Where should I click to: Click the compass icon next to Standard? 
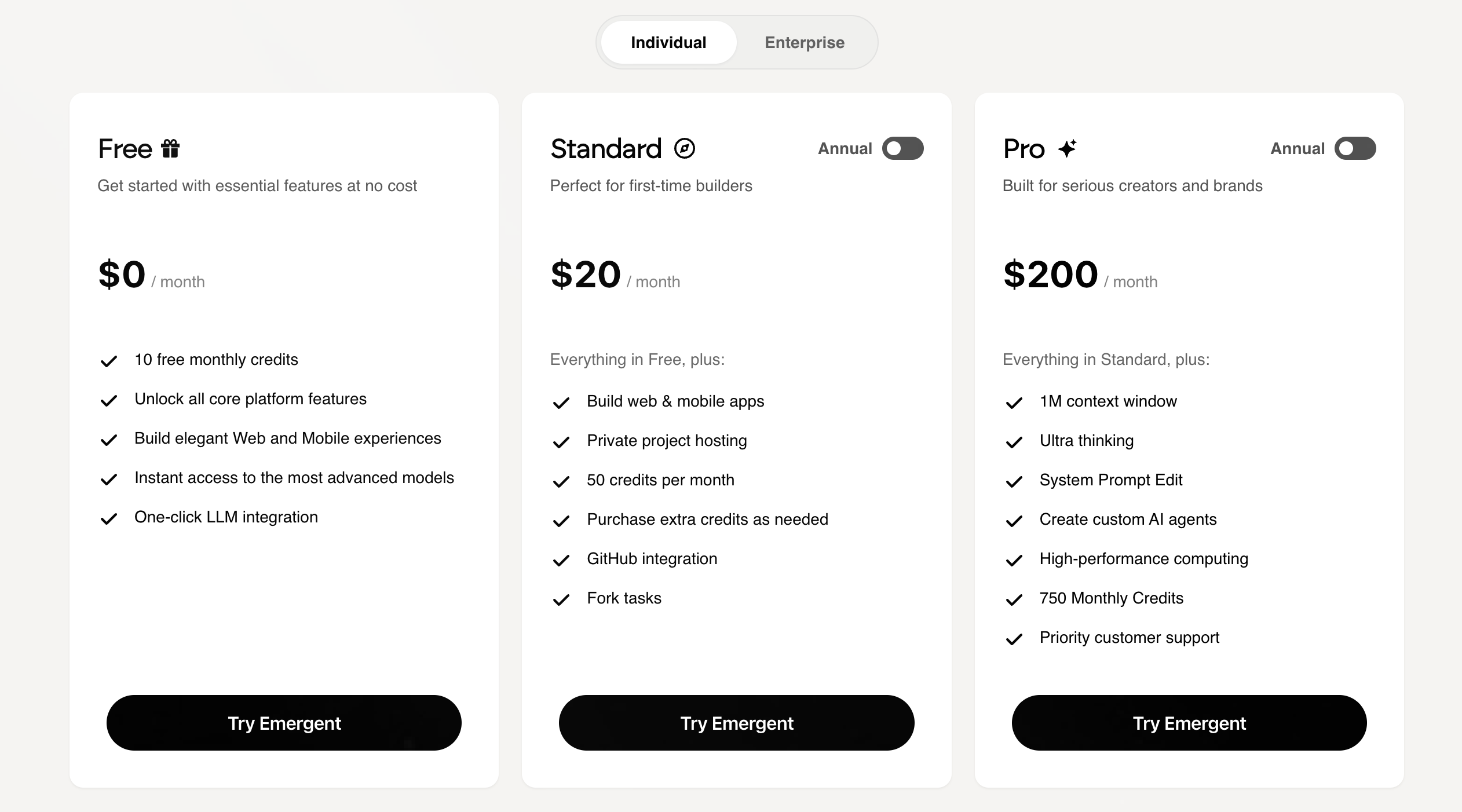(x=684, y=149)
